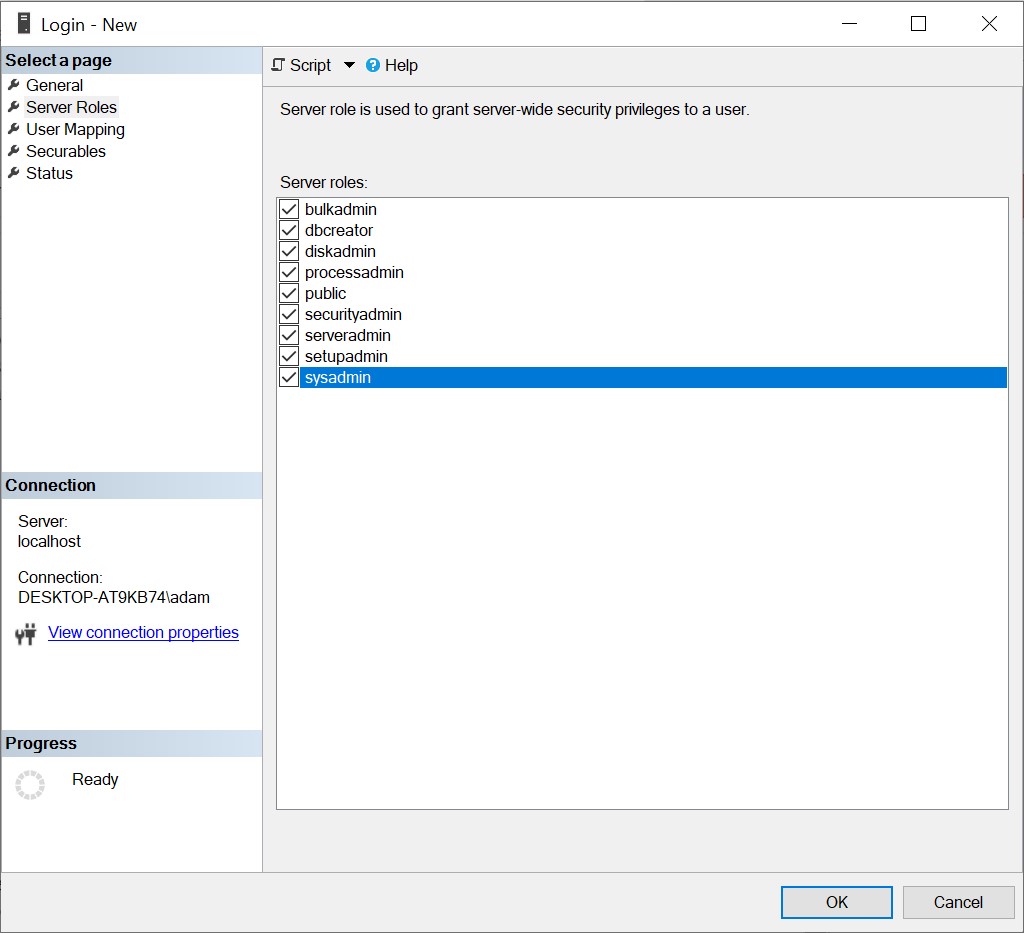Switch to the User Mapping page
The width and height of the screenshot is (1024, 933).
coord(74,129)
